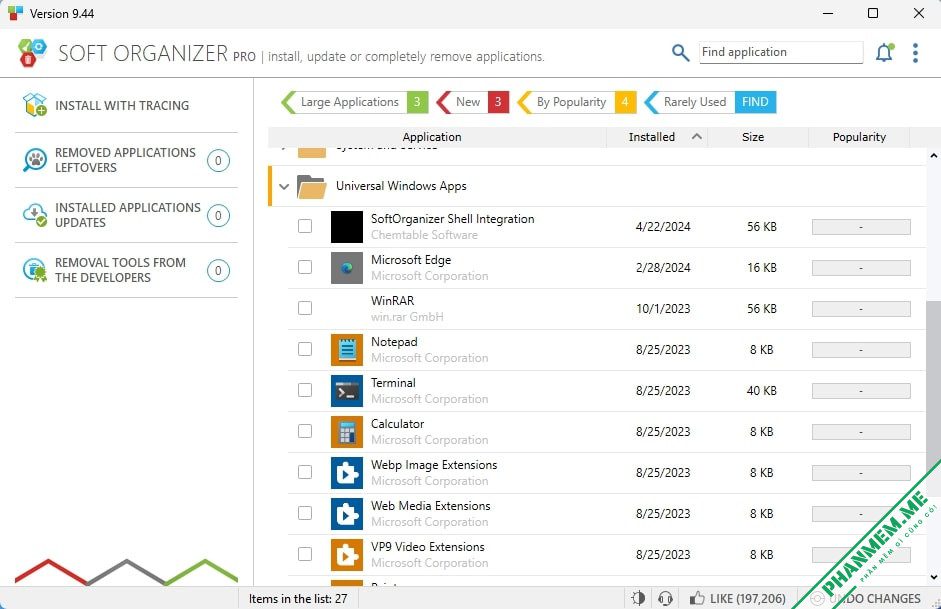This screenshot has width=941, height=609.
Task: Click the popularity bar for Microsoft Edge
Action: coord(861,268)
